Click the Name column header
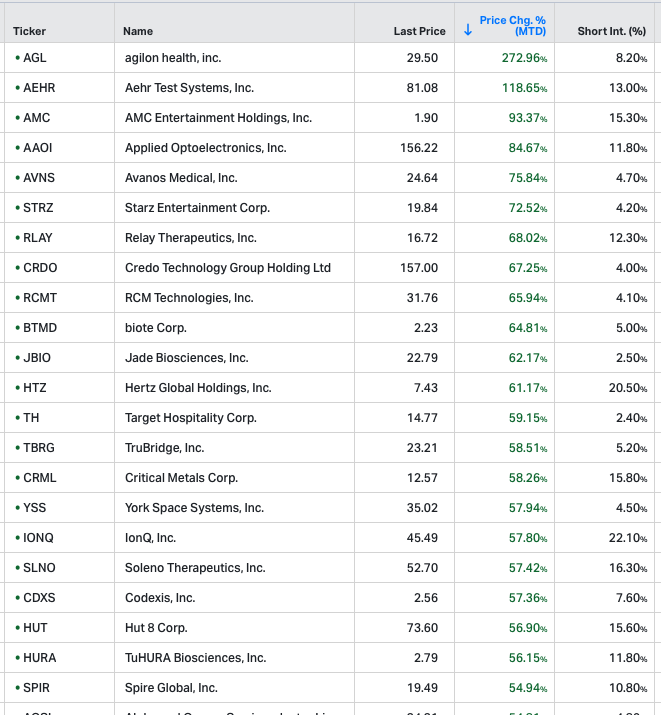The width and height of the screenshot is (661, 715). (138, 31)
